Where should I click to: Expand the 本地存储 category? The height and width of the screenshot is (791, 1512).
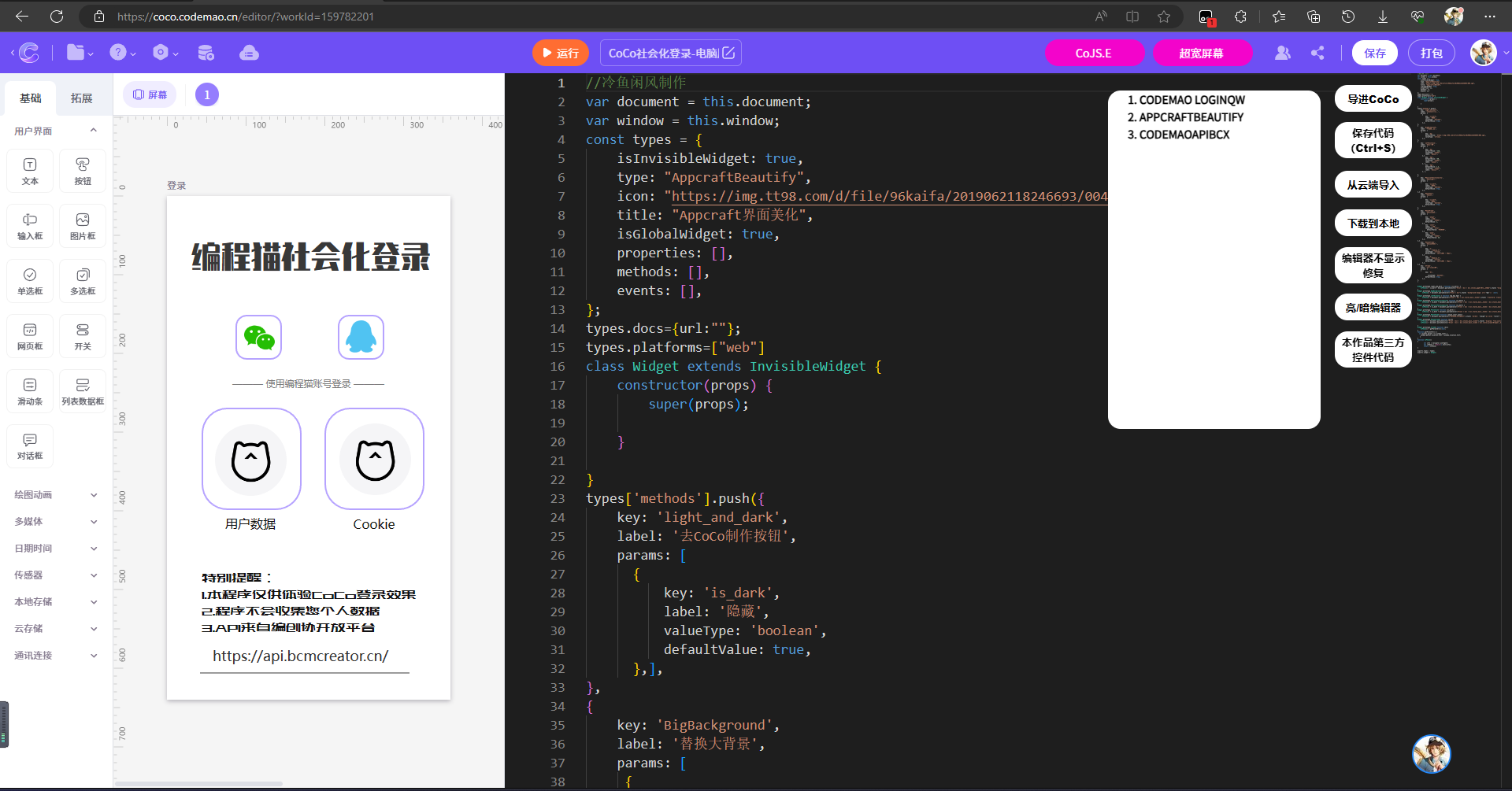pyautogui.click(x=56, y=602)
